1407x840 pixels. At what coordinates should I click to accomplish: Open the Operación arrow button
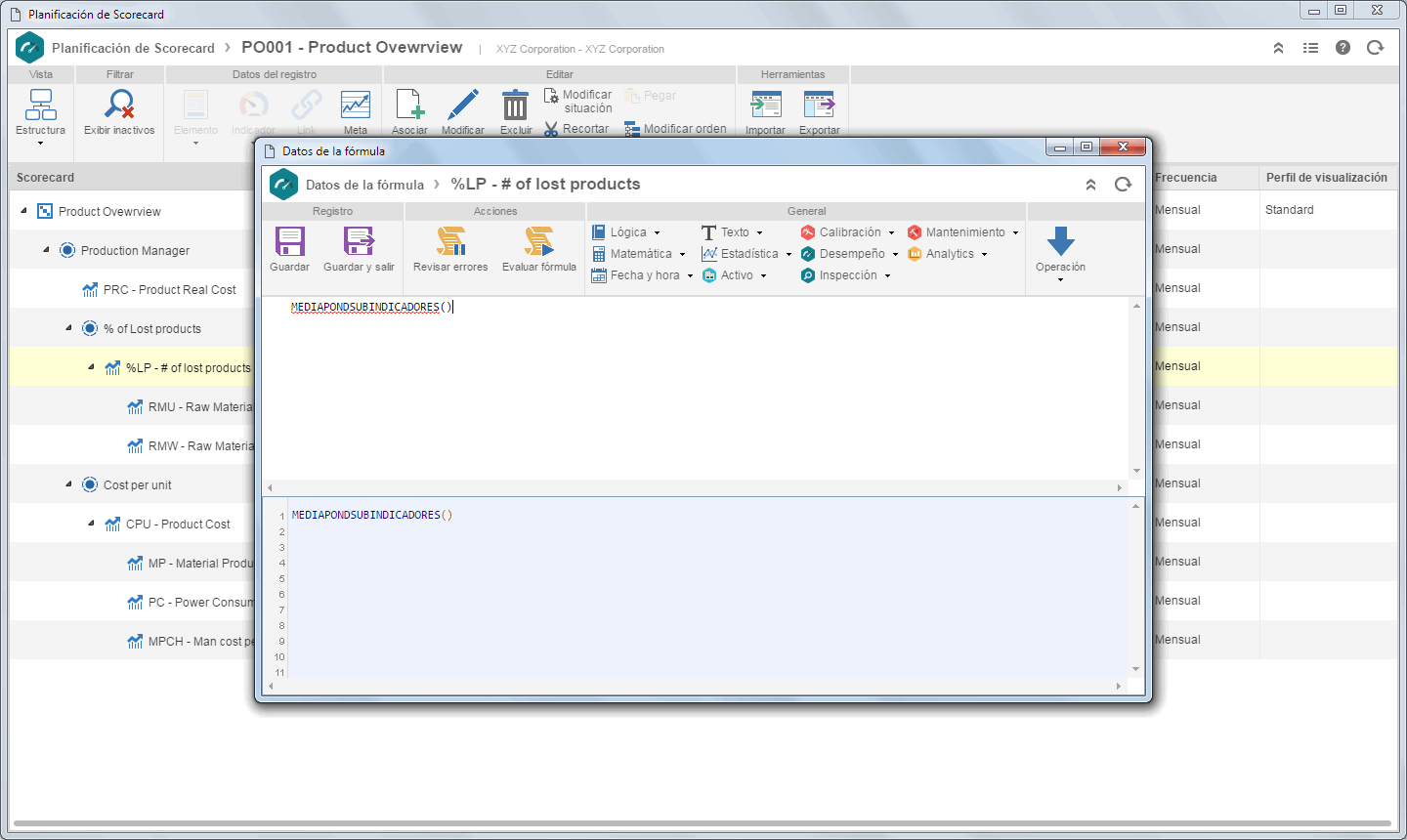[x=1060, y=241]
